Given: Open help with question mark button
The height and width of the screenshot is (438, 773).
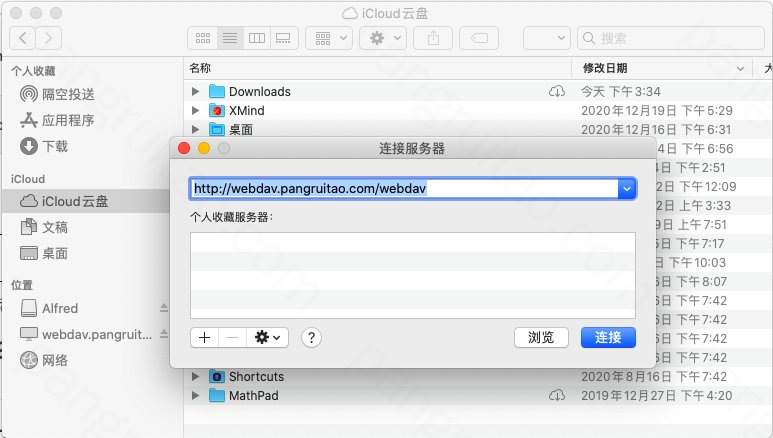Looking at the screenshot, I should (311, 337).
